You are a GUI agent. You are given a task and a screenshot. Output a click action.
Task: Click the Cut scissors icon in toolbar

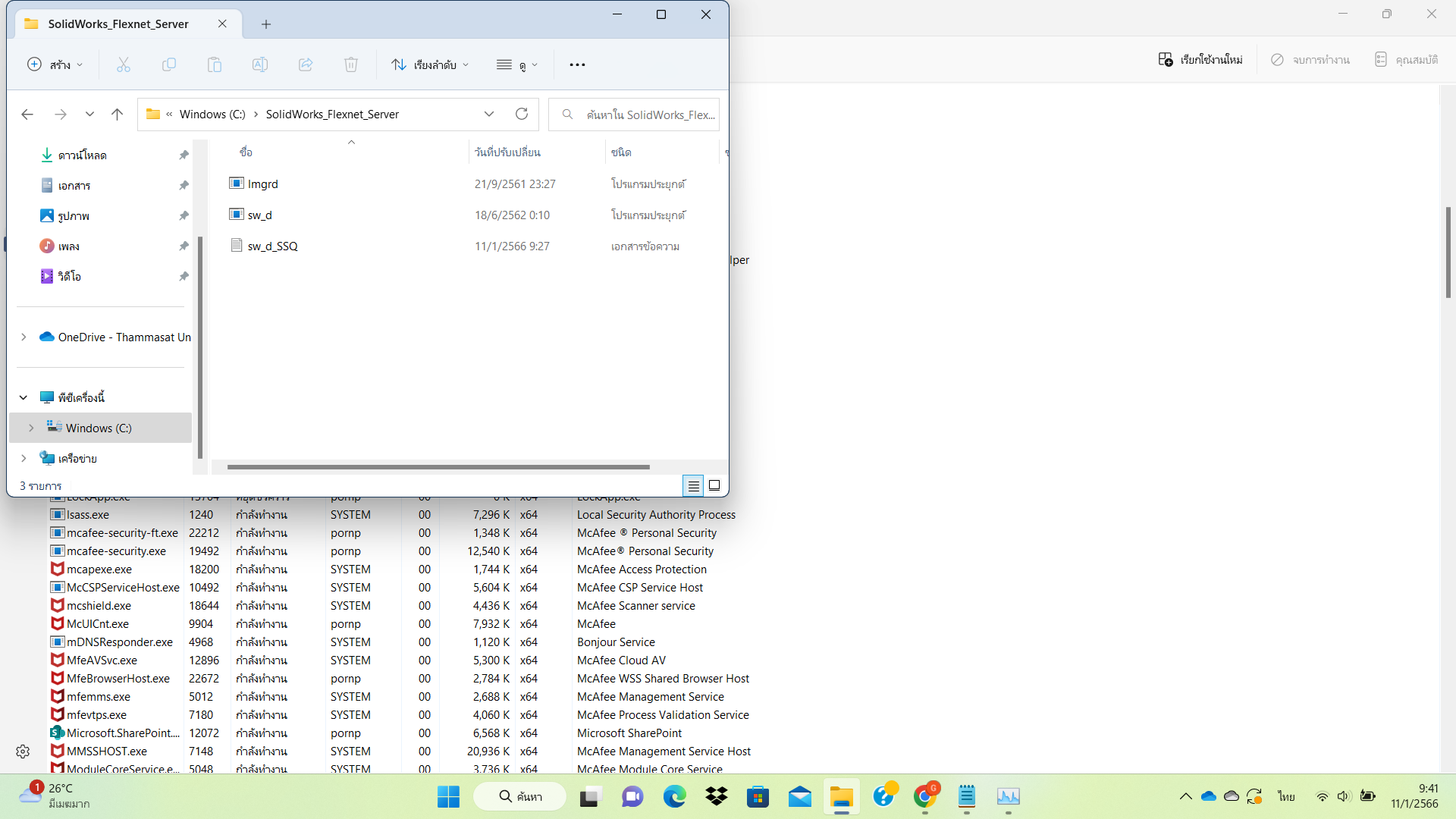124,65
